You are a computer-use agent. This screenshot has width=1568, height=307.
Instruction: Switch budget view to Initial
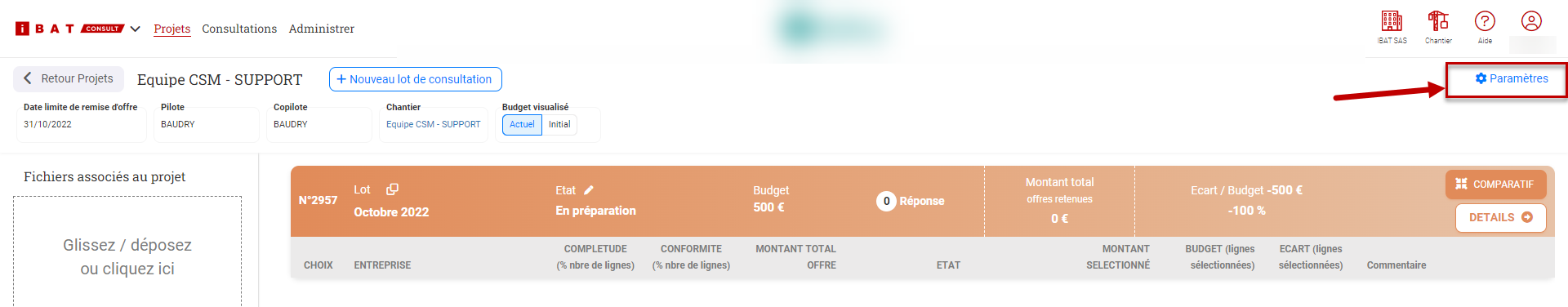(x=559, y=124)
